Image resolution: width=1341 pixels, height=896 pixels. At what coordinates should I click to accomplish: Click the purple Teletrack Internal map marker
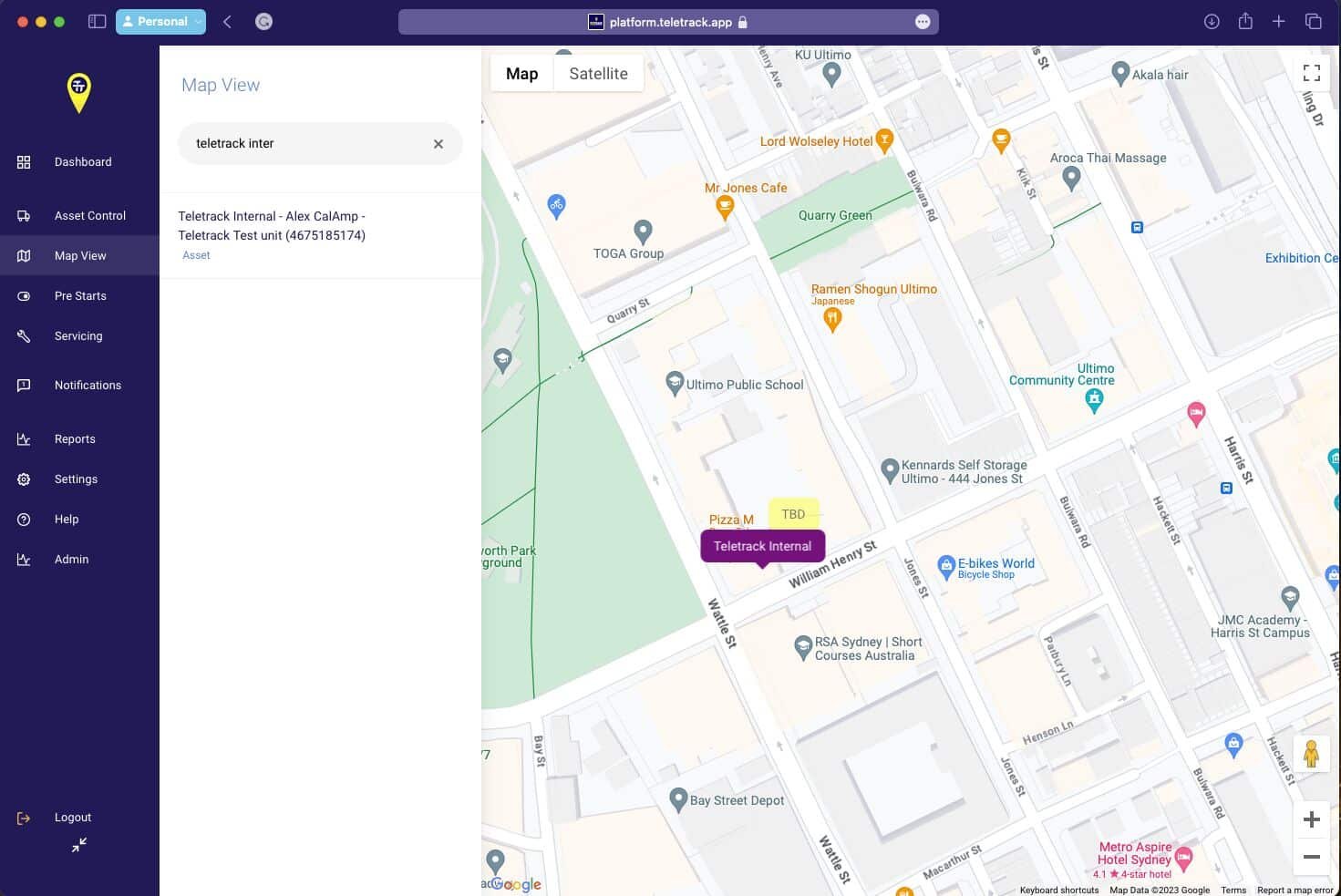pyautogui.click(x=762, y=547)
